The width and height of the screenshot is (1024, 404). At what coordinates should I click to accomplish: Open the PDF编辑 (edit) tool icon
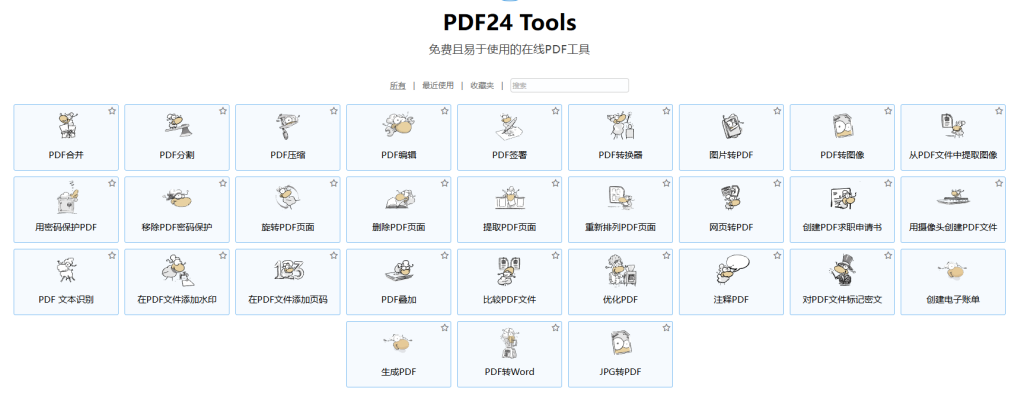click(x=399, y=126)
